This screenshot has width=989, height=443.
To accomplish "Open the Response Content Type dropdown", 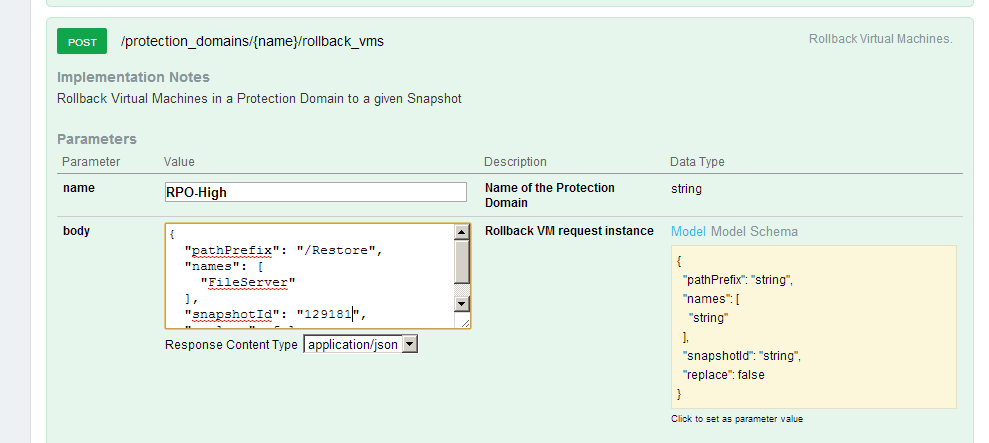I will [360, 345].
